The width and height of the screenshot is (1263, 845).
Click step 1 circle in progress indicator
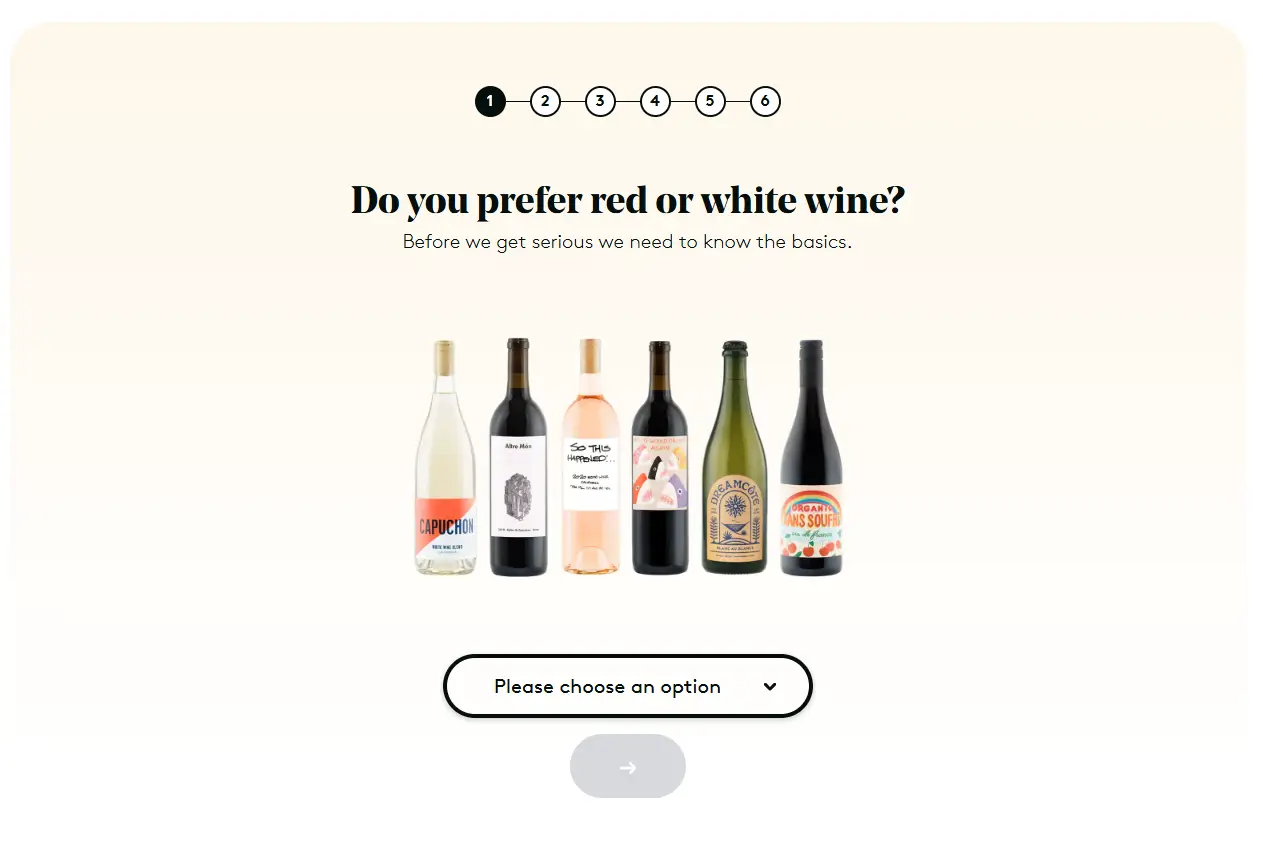pos(490,101)
